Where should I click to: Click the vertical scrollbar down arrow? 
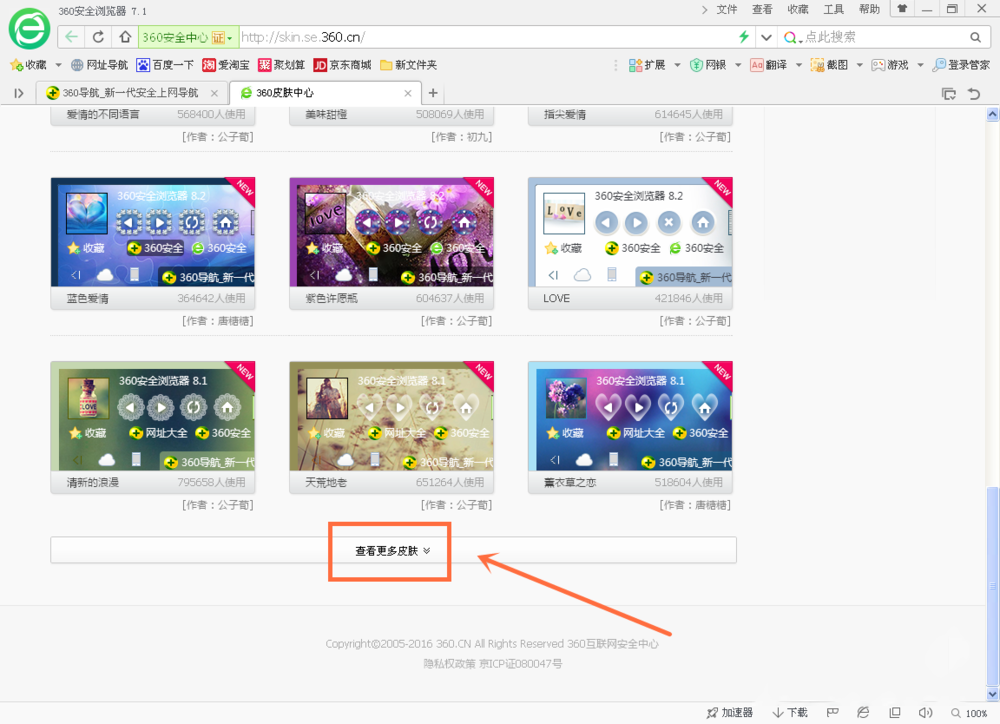pos(992,694)
